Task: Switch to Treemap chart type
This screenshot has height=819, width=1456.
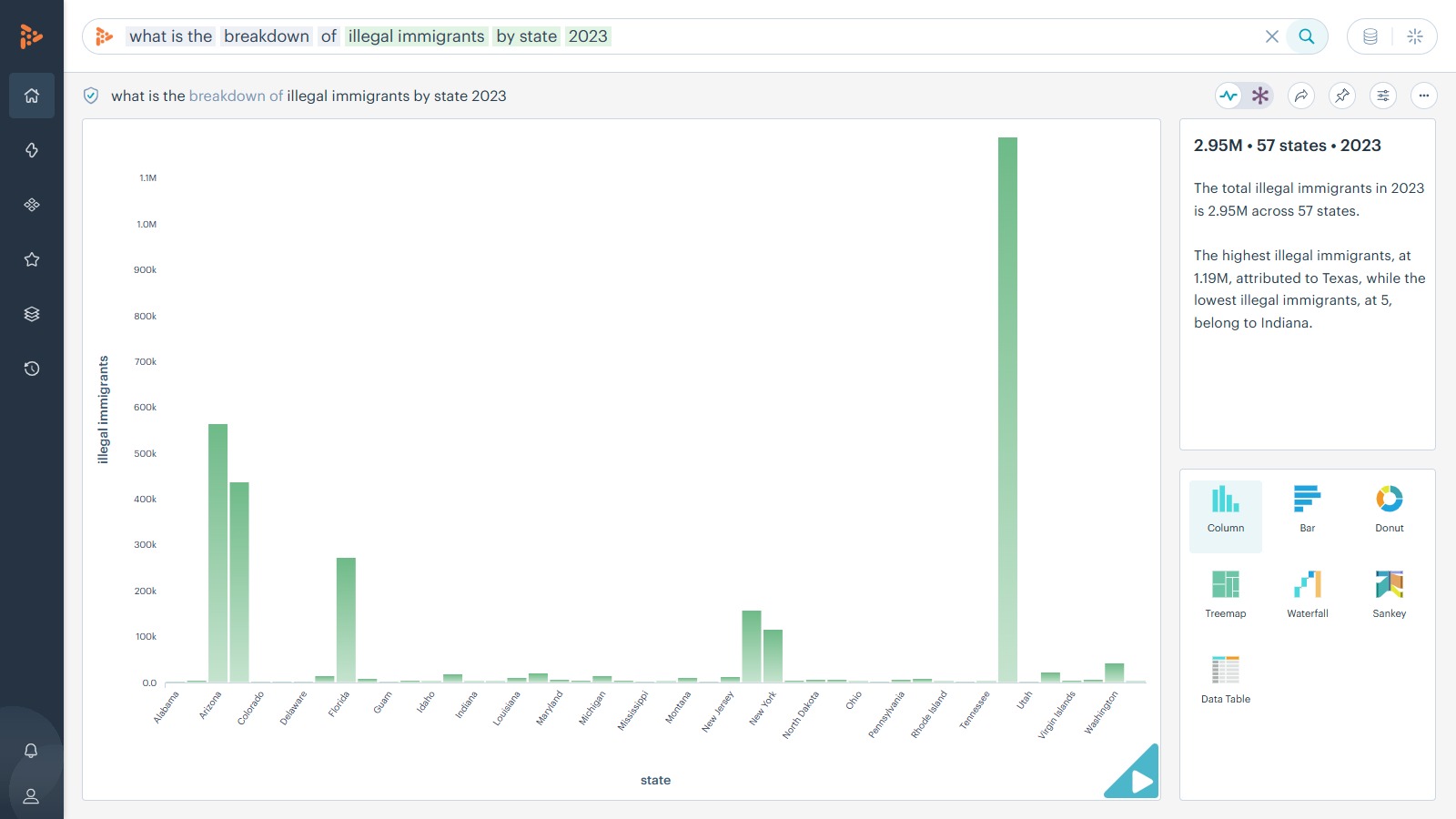Action: pos(1226,595)
